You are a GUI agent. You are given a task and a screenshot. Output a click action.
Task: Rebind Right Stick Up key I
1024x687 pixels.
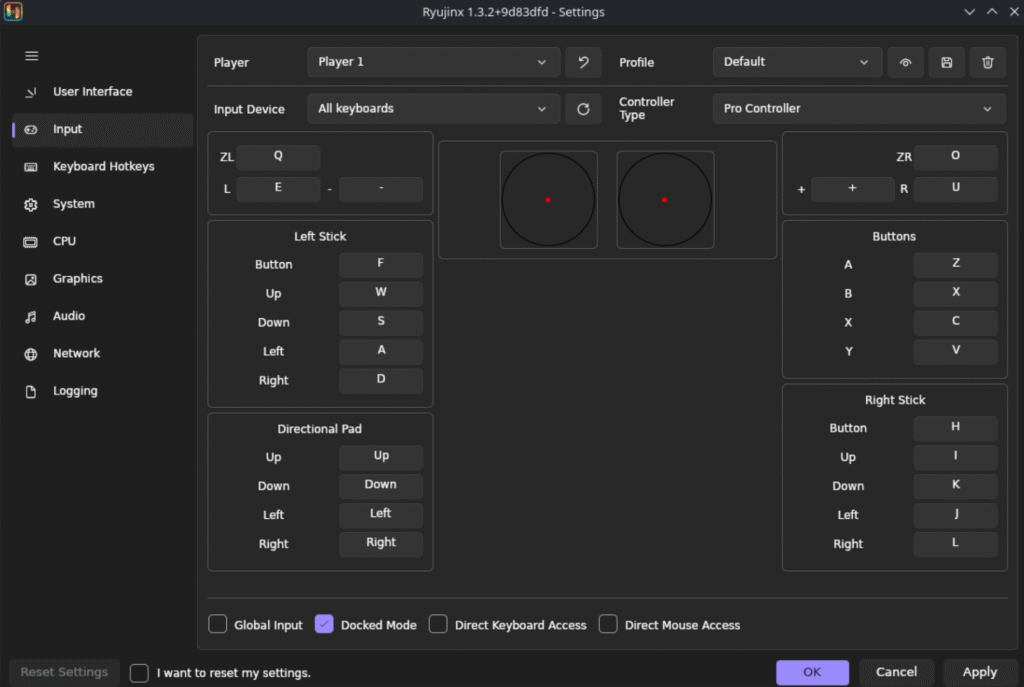click(x=955, y=457)
